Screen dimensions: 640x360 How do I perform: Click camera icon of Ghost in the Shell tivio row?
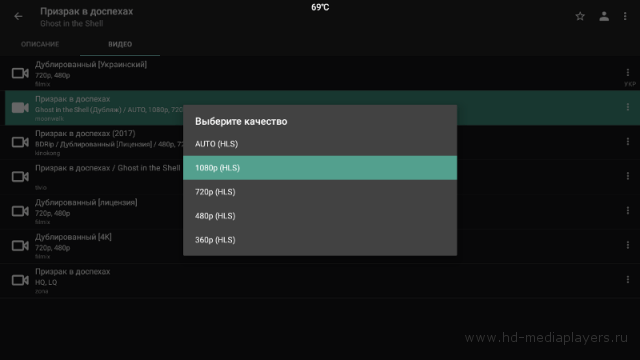click(20, 177)
